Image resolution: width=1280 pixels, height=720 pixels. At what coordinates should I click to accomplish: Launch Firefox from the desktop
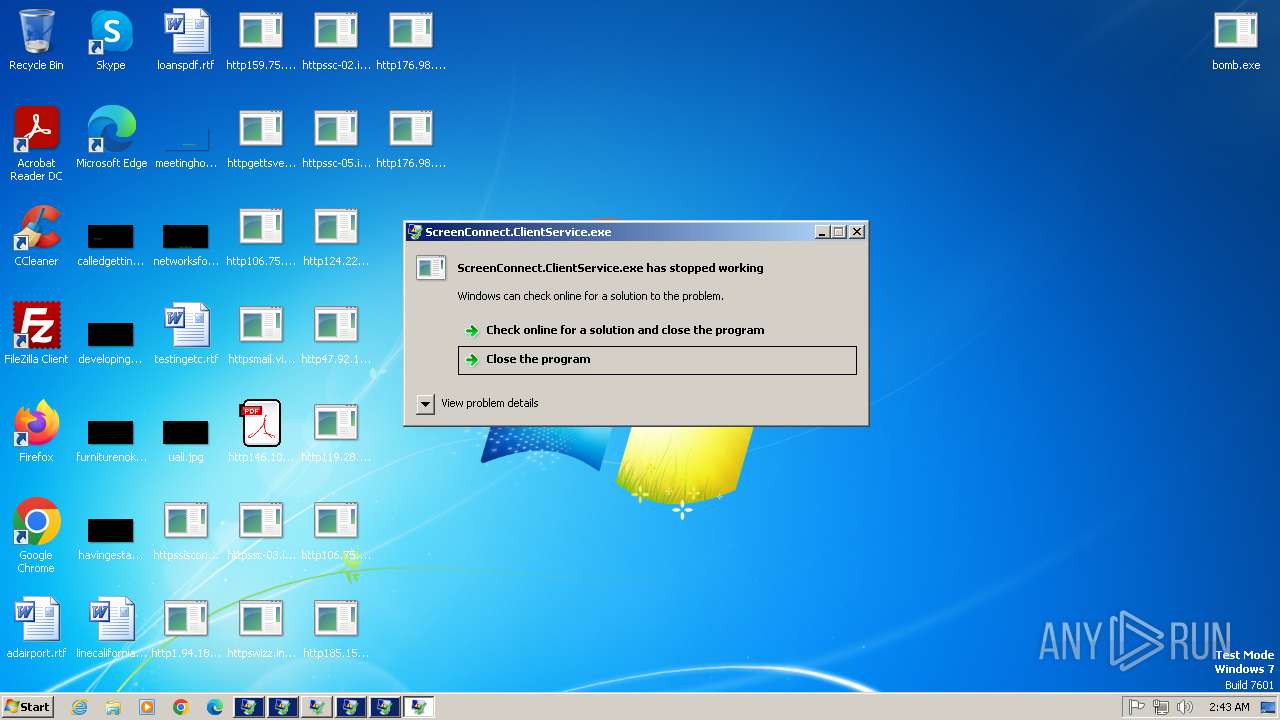click(36, 432)
